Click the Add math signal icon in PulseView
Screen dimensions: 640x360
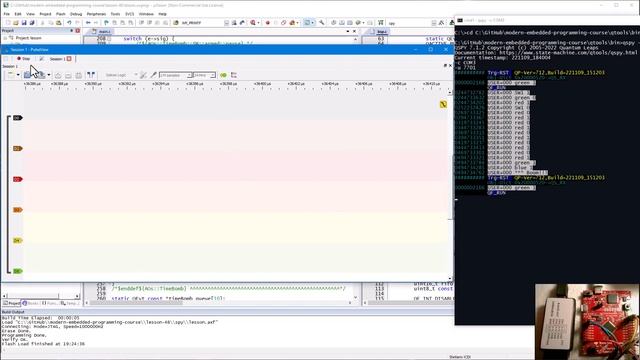coord(234,75)
